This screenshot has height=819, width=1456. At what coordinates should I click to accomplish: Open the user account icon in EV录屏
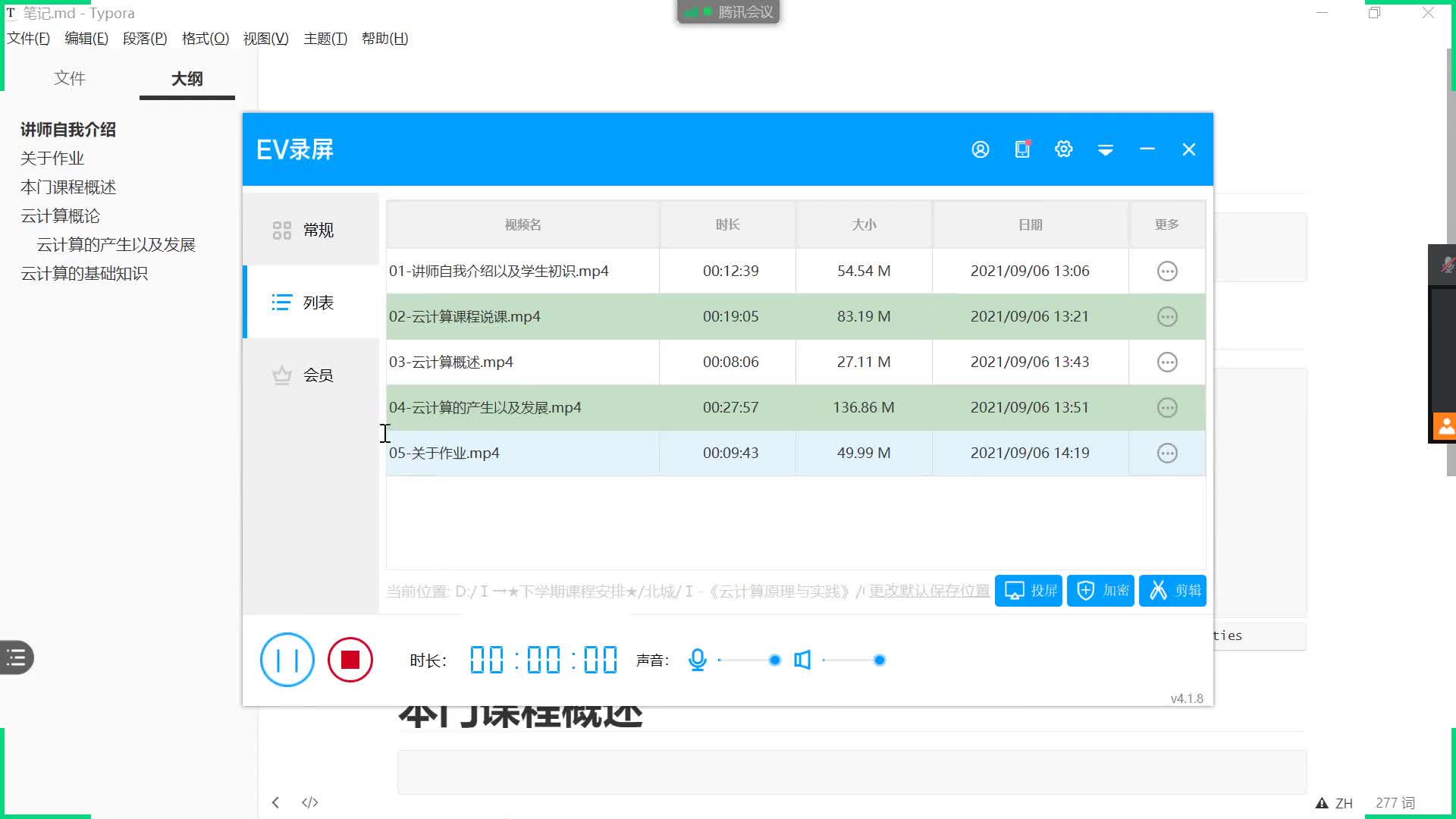pyautogui.click(x=981, y=149)
